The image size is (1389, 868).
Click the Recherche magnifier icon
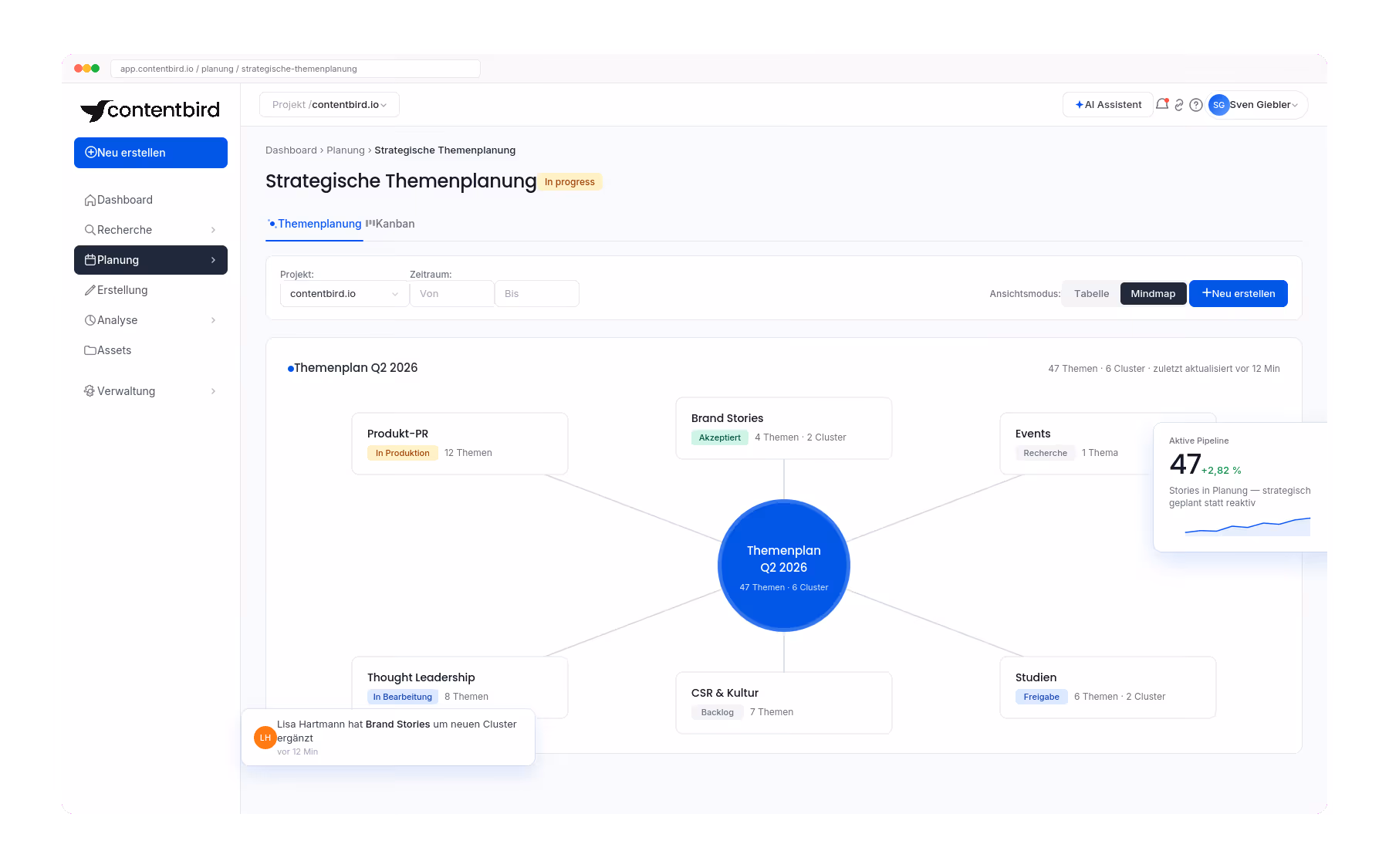click(x=90, y=230)
